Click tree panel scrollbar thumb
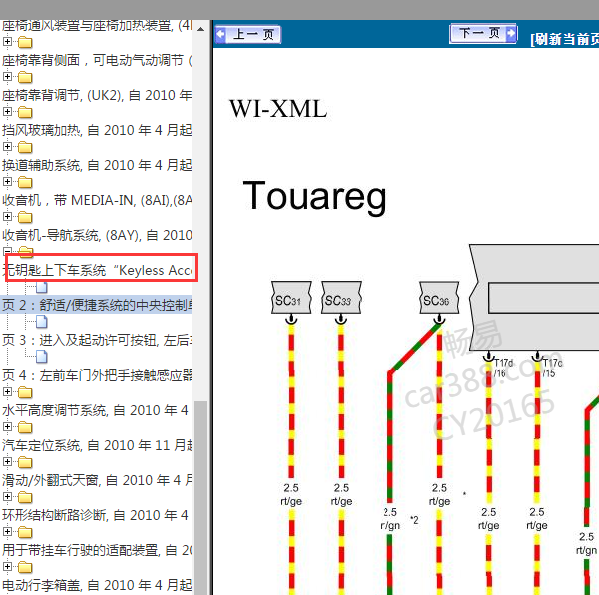The width and height of the screenshot is (599, 595). pyautogui.click(x=200, y=498)
